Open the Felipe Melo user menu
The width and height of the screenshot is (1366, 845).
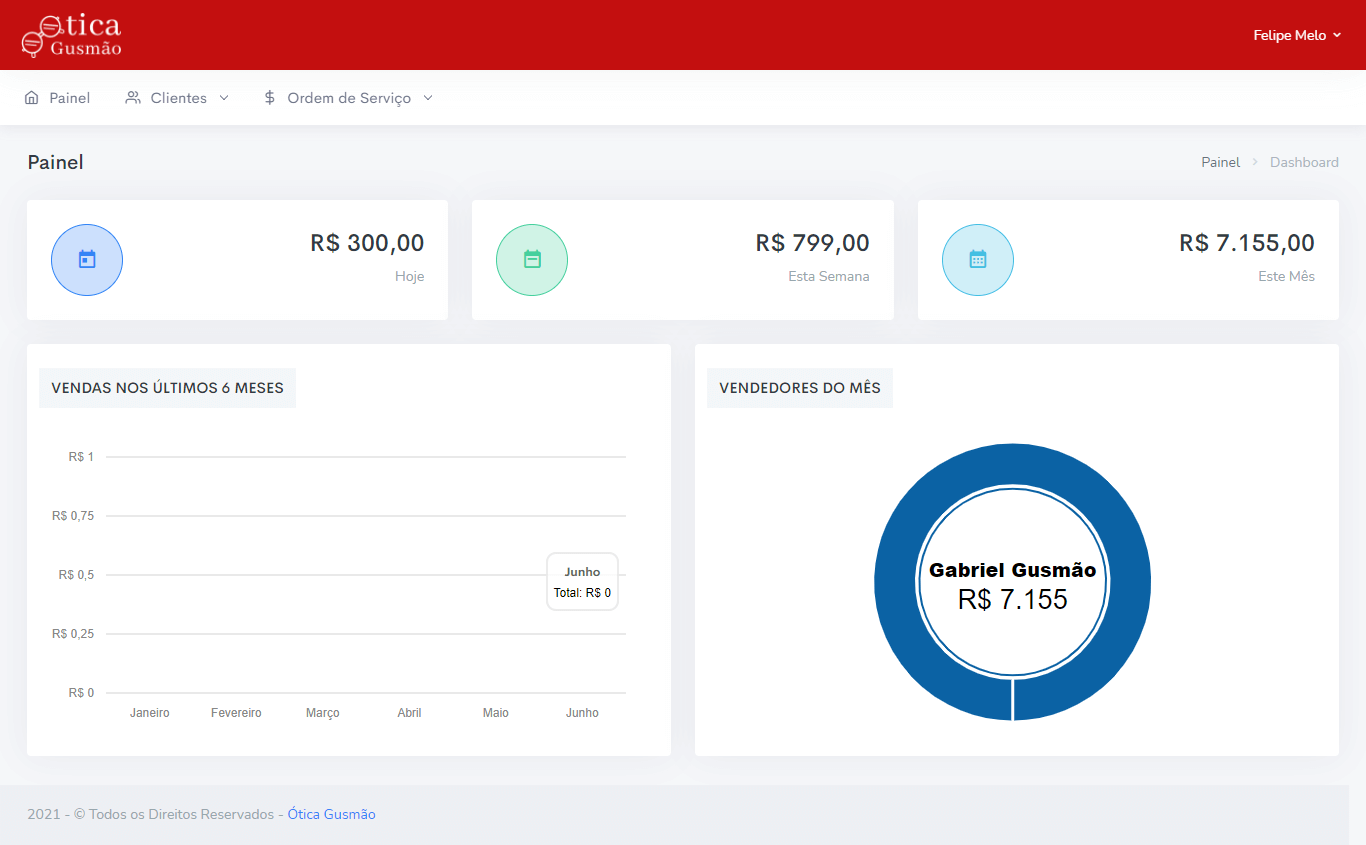point(1296,35)
